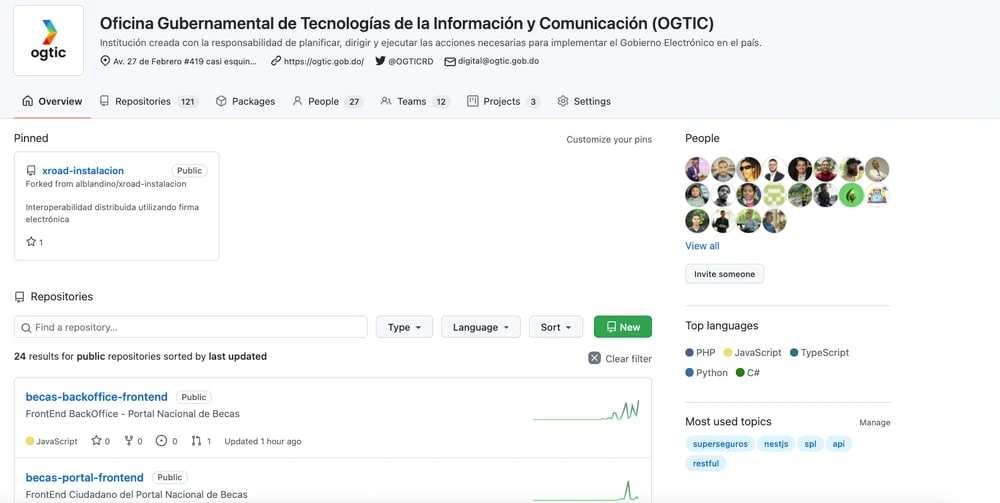Click the star icon on xroad-instalacion card
Image resolution: width=1000 pixels, height=503 pixels.
(x=31, y=242)
